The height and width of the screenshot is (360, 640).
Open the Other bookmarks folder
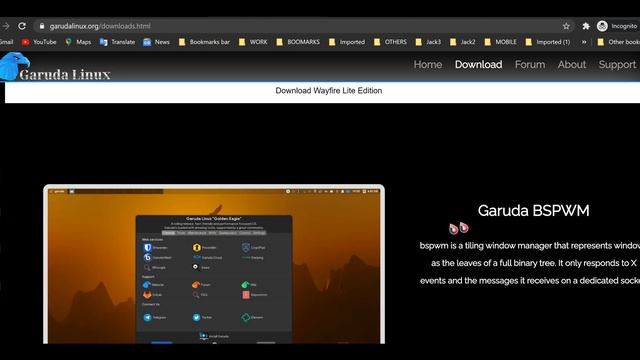[618, 42]
